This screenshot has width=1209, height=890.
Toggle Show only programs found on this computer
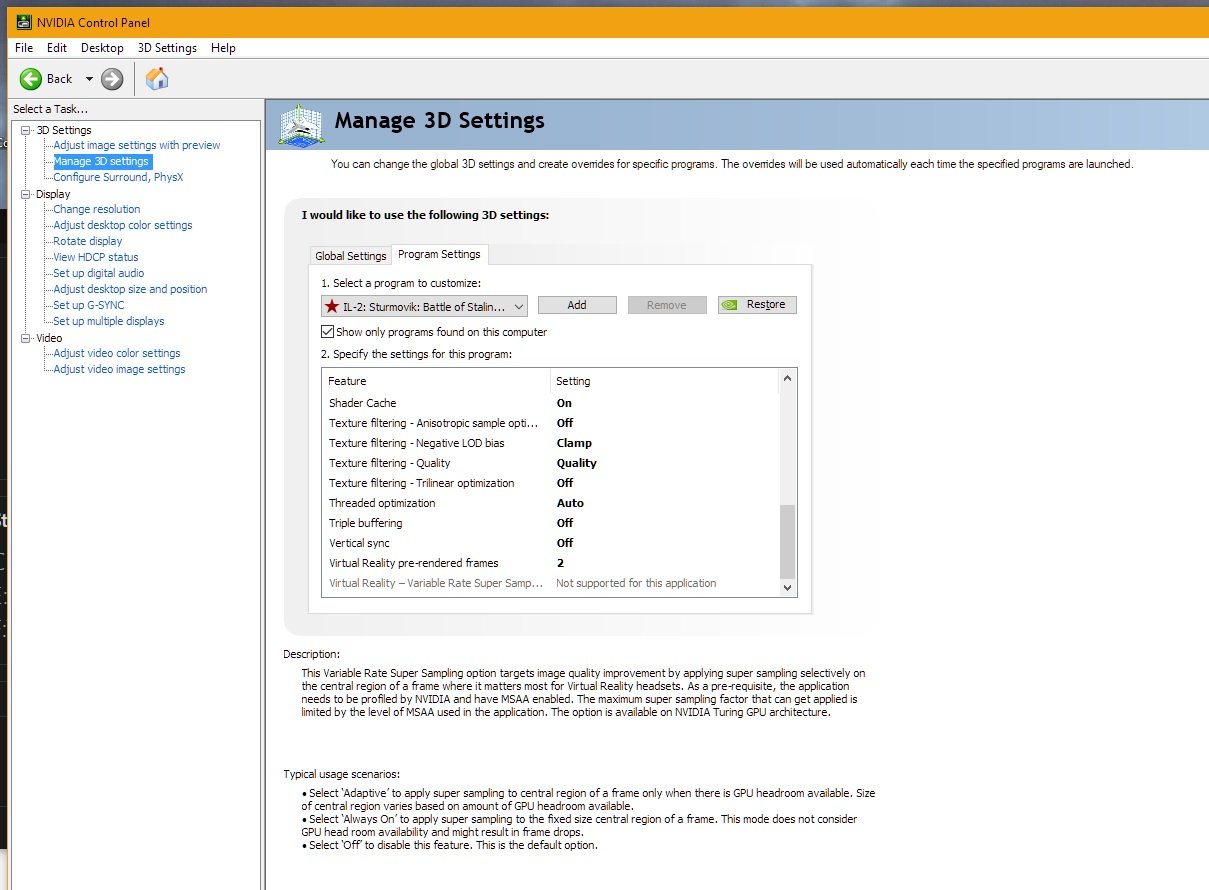(x=327, y=332)
